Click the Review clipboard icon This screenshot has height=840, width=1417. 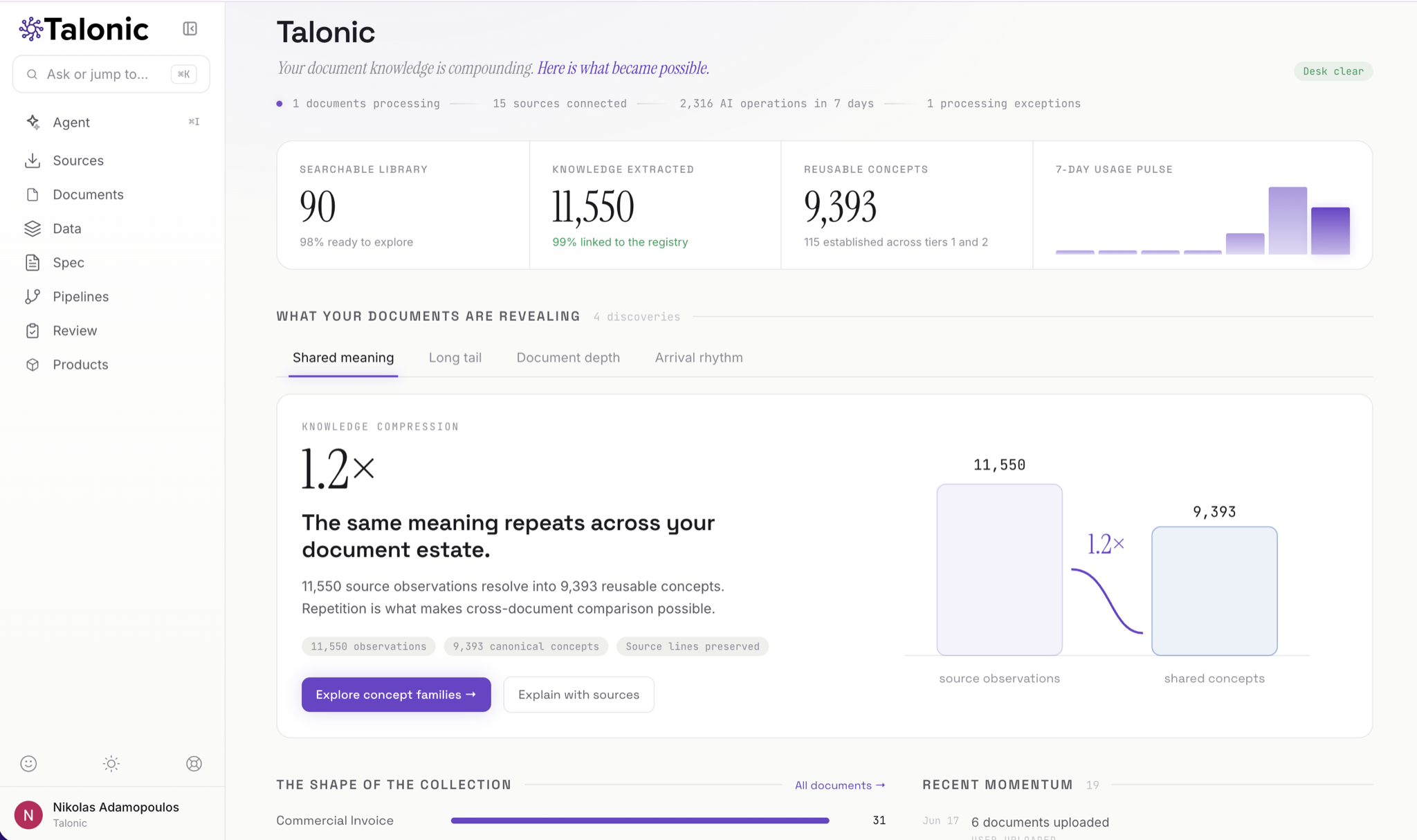(x=33, y=331)
